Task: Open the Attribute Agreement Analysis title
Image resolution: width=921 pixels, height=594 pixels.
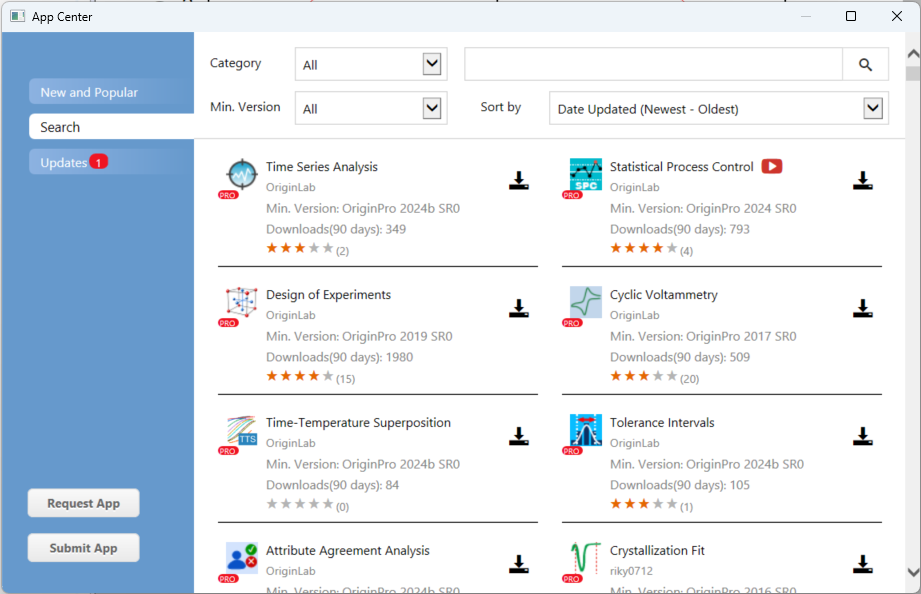Action: point(348,551)
